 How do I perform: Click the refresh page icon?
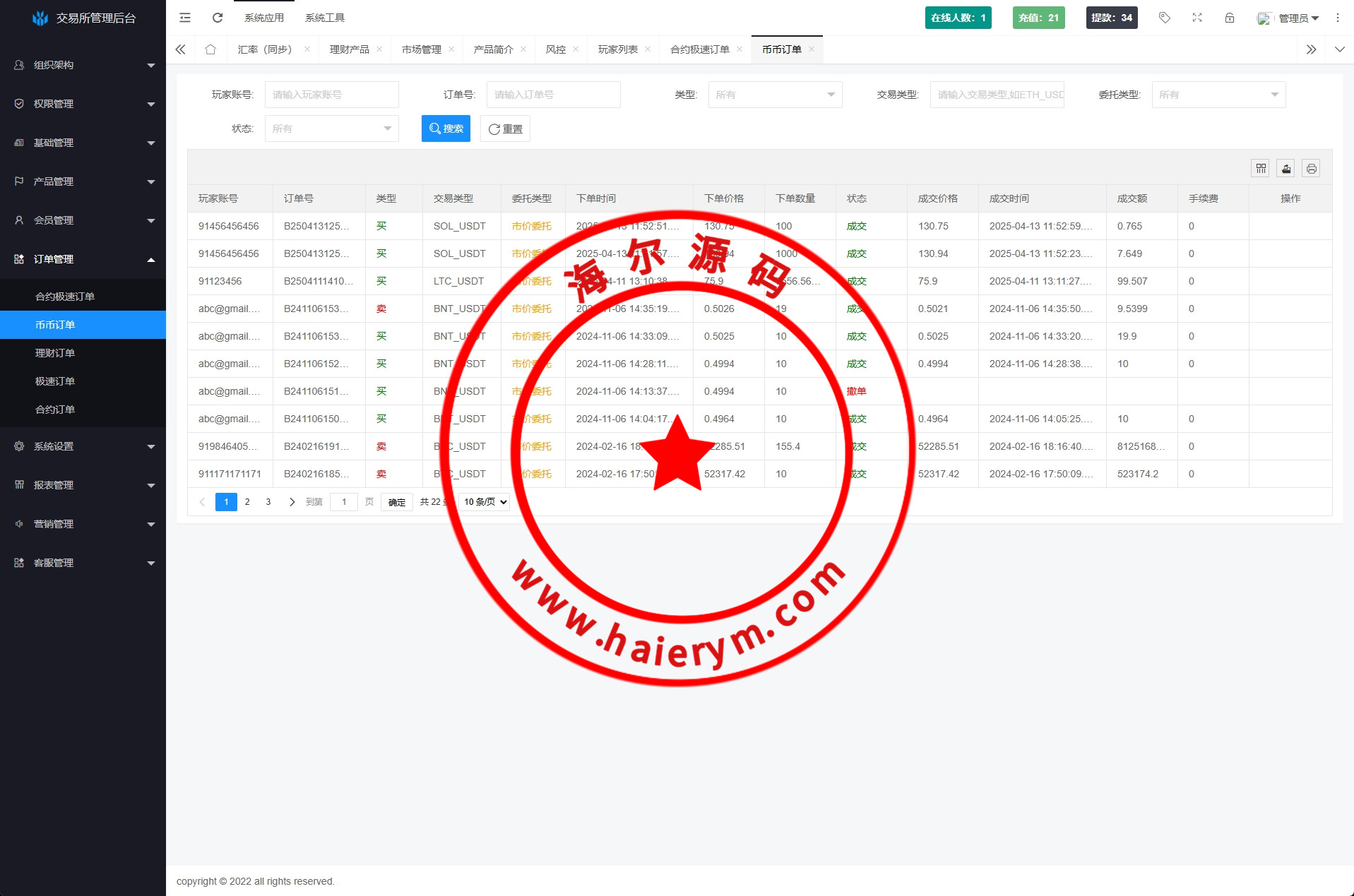(x=218, y=18)
